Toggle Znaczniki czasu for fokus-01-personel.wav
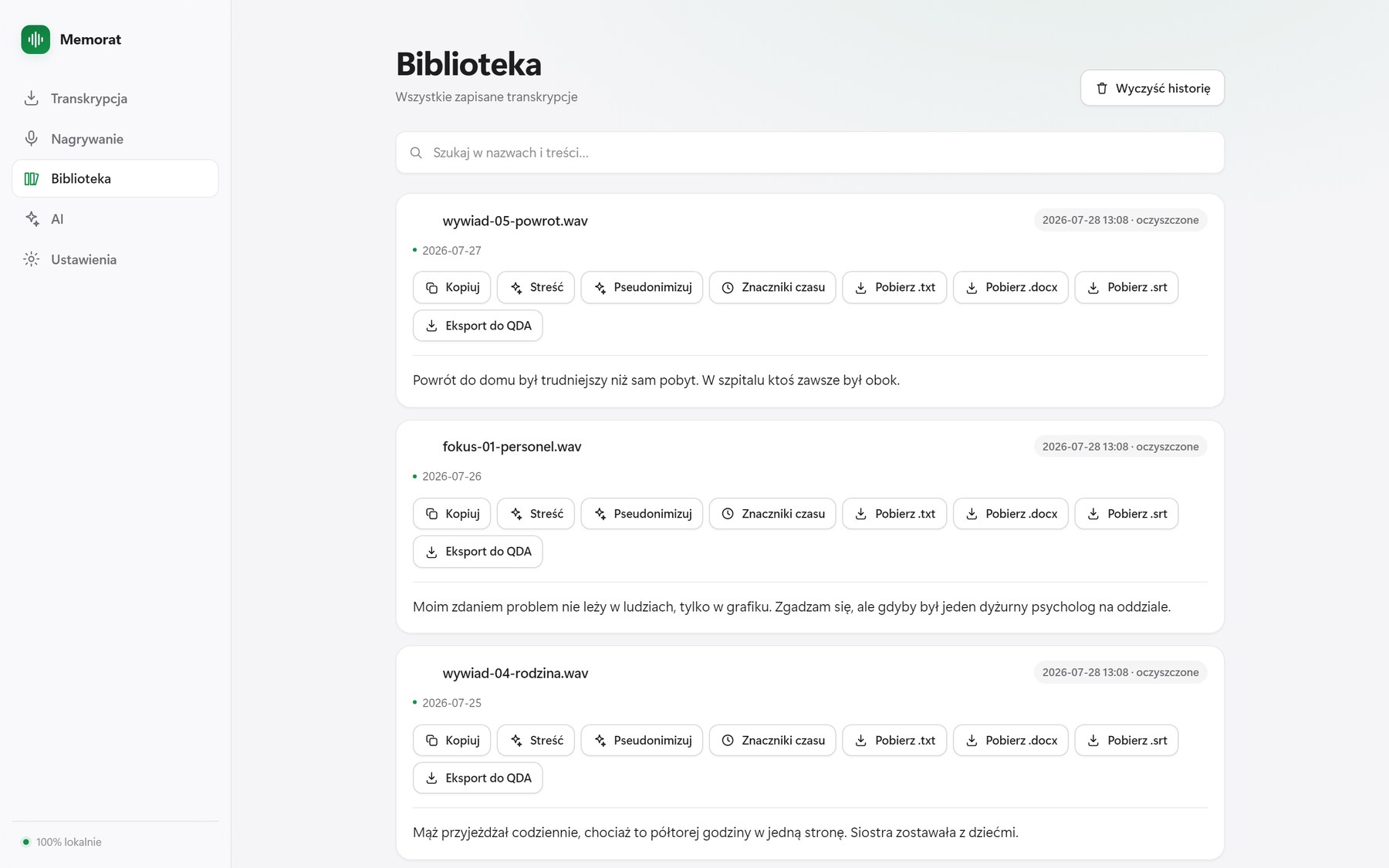This screenshot has width=1389, height=868. point(772,514)
